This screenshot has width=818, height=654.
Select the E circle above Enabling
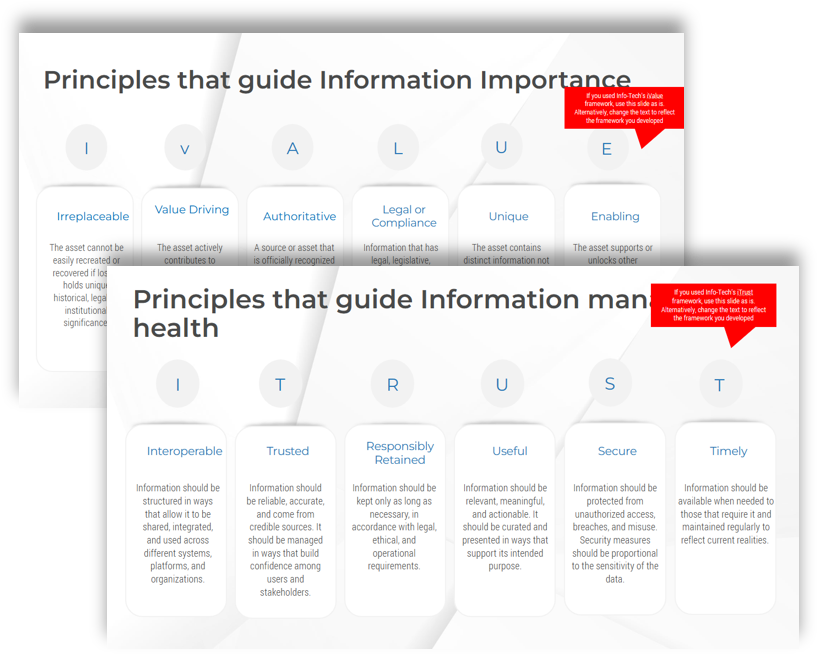point(606,147)
